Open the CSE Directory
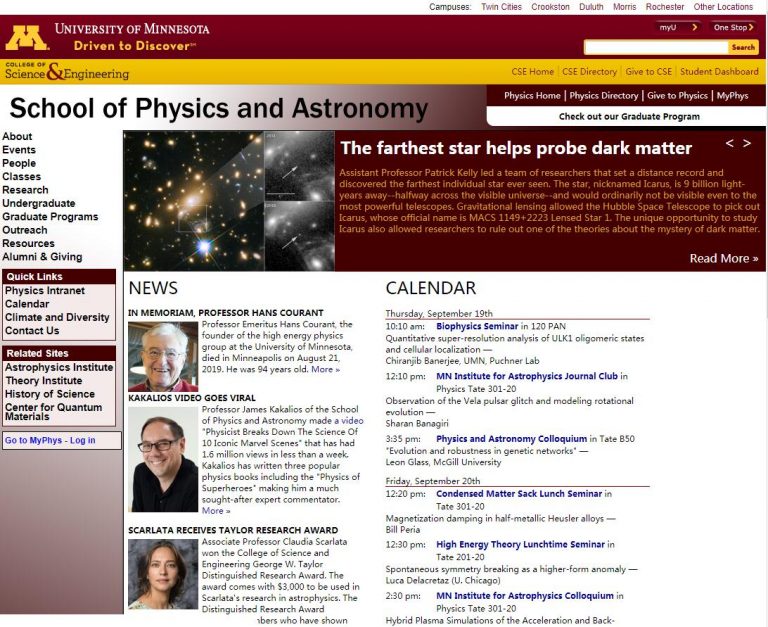Image resolution: width=768 pixels, height=627 pixels. click(589, 72)
